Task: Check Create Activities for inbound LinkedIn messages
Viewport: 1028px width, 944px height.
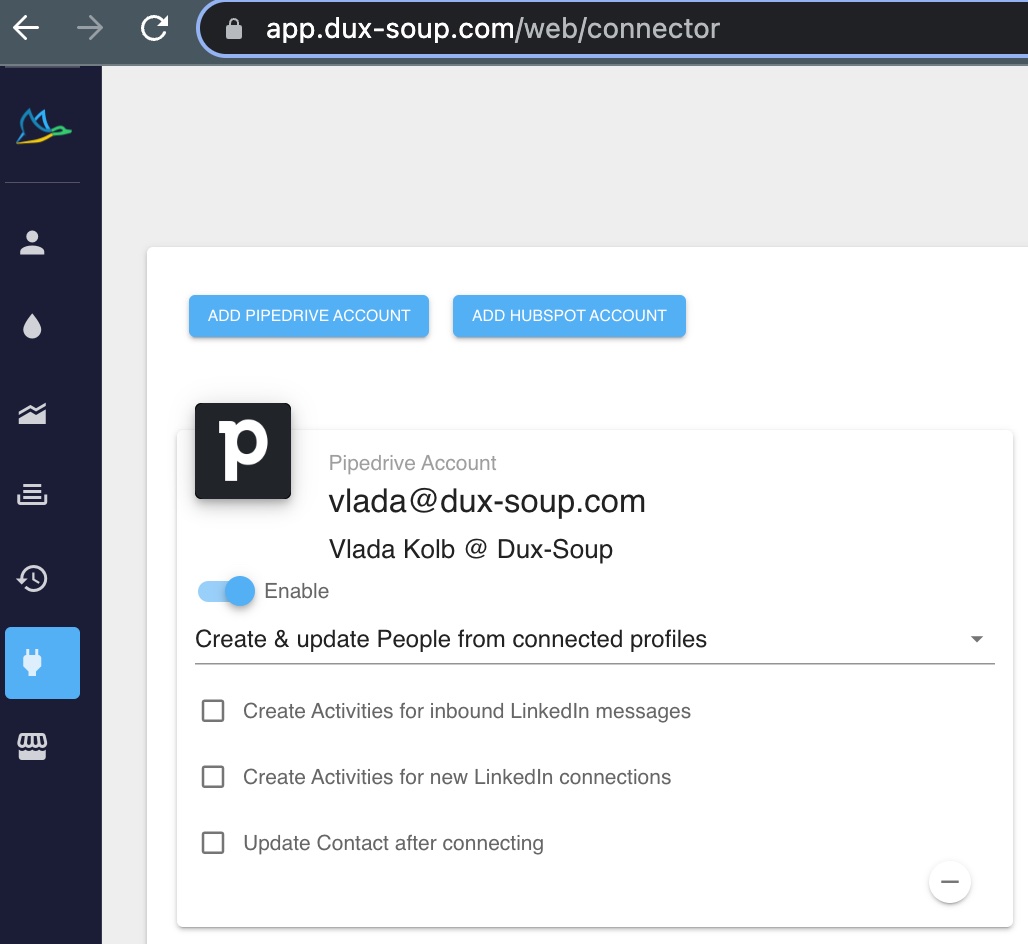Action: 212,710
